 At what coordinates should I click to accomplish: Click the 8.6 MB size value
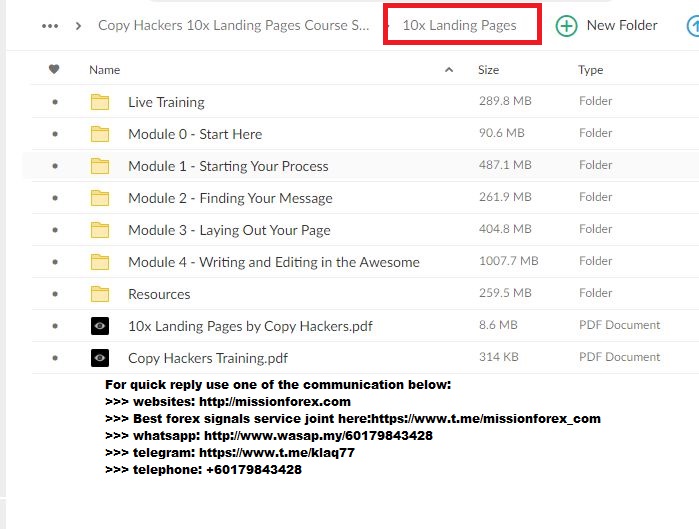[x=498, y=325]
